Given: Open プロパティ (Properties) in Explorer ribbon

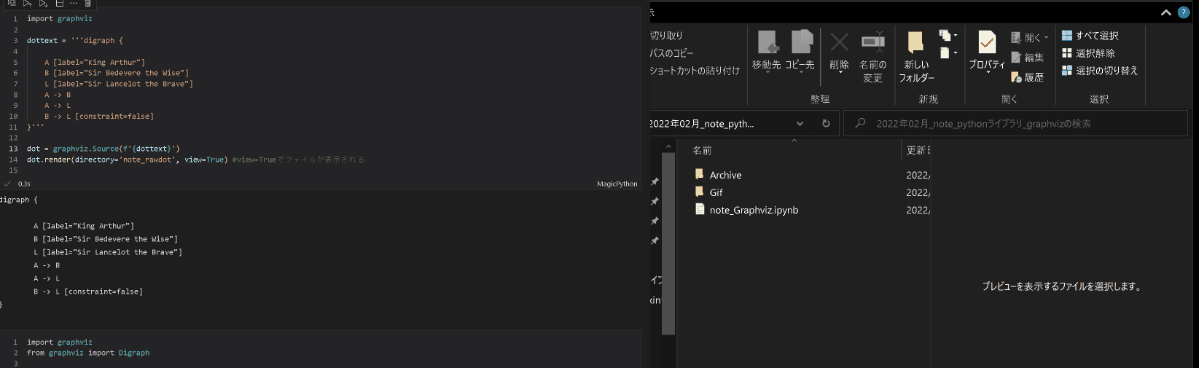Looking at the screenshot, I should click(986, 43).
